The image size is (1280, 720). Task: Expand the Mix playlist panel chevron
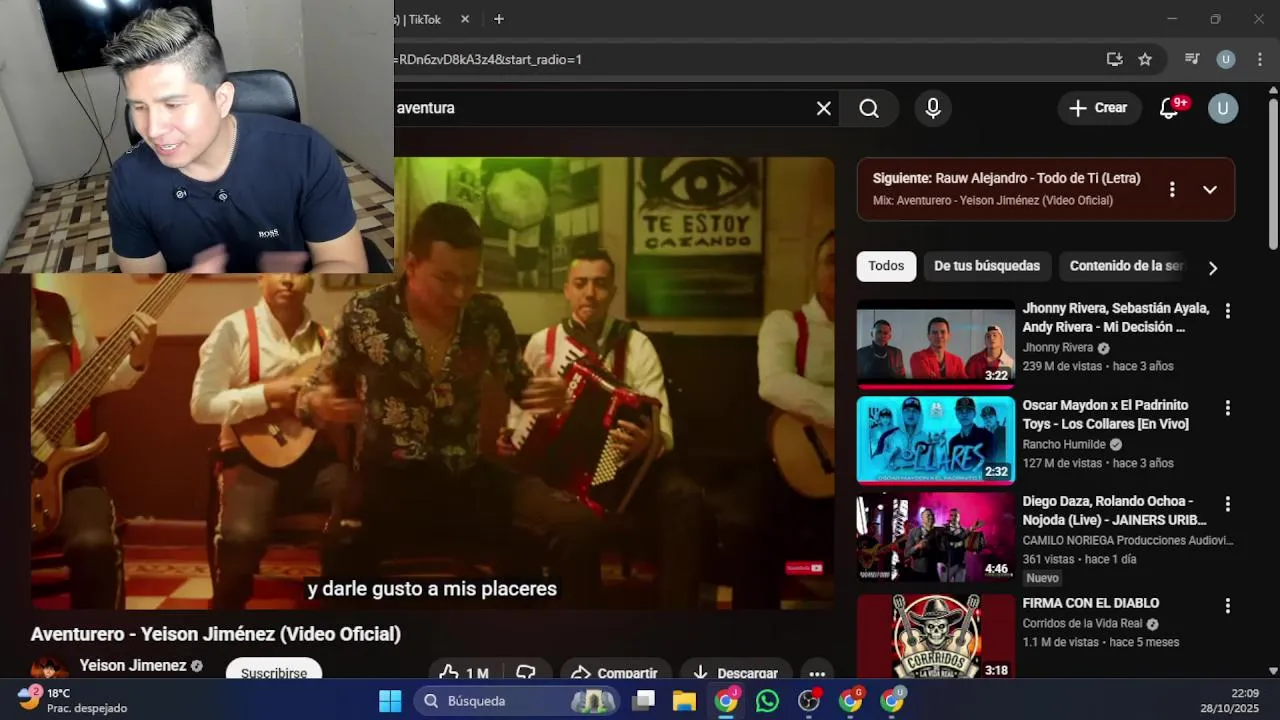pos(1210,189)
